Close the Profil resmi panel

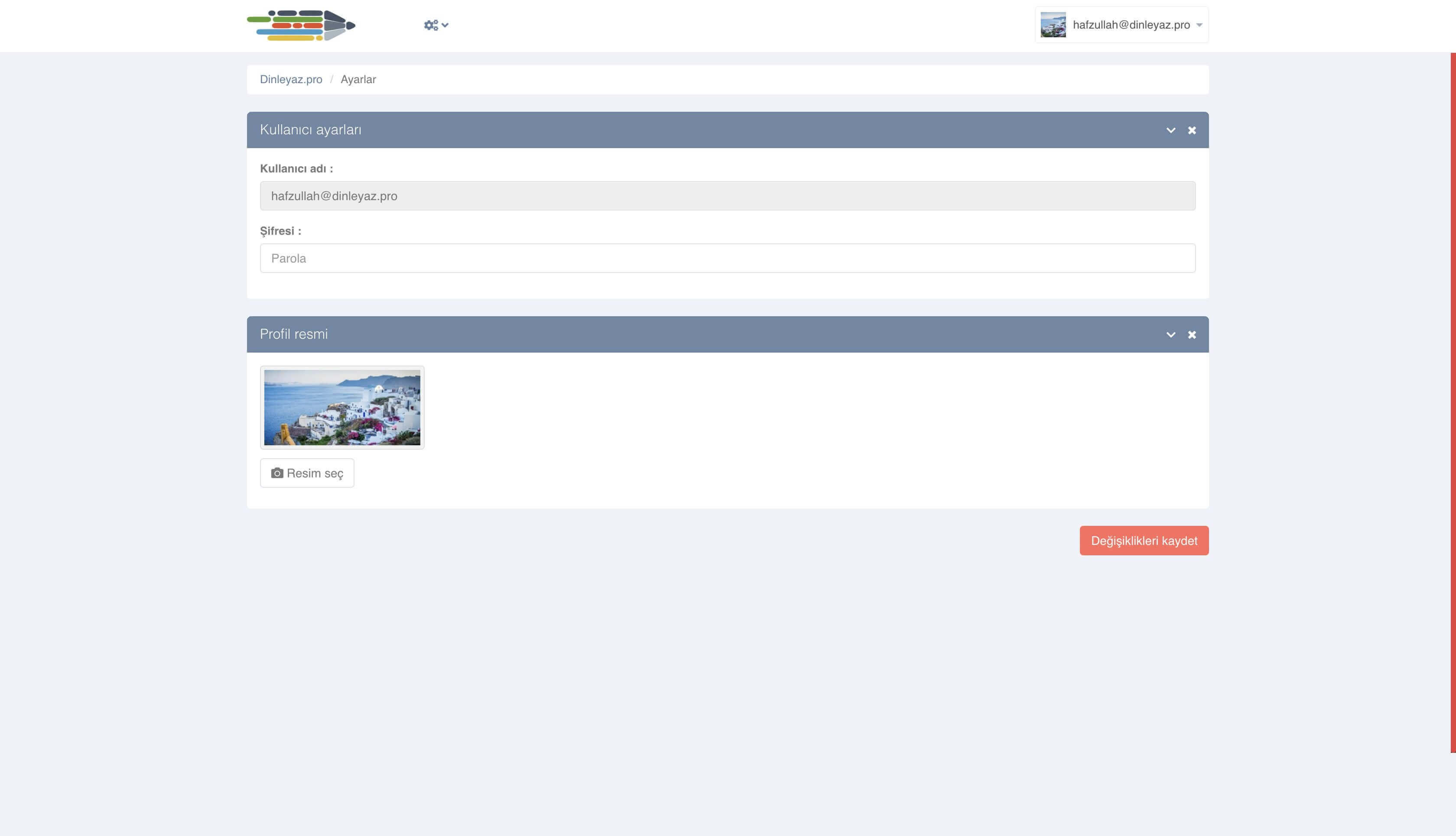click(x=1192, y=335)
